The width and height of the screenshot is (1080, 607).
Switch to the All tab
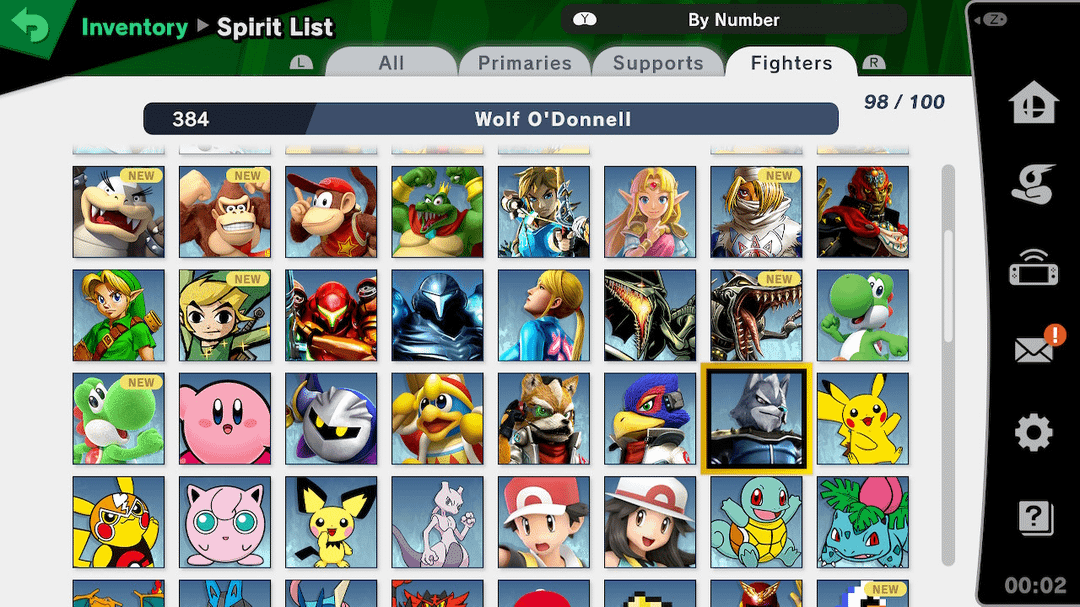391,63
